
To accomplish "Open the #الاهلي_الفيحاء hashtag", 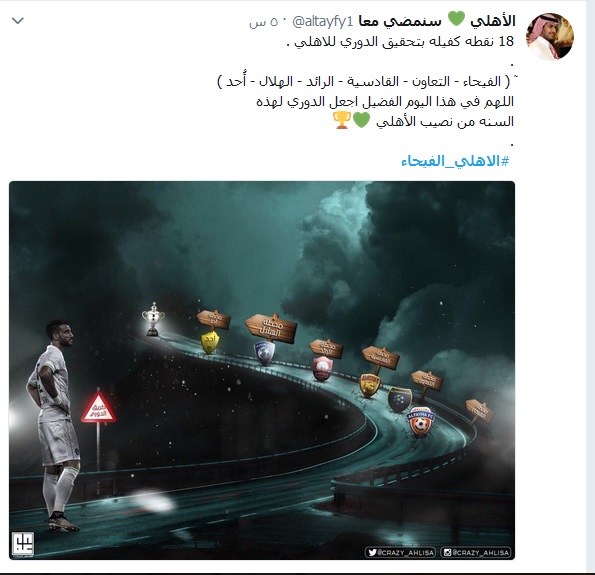I will pos(455,161).
